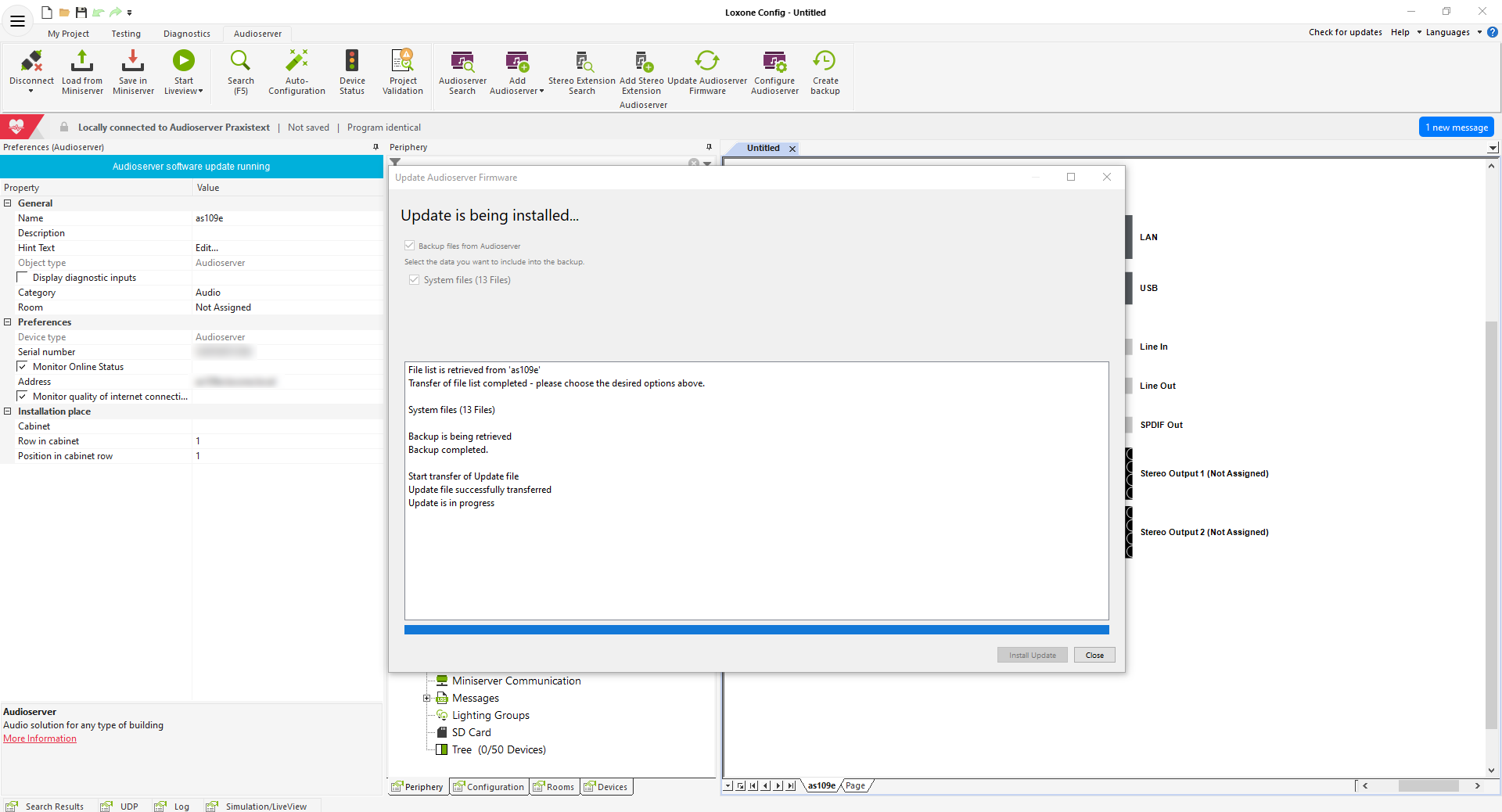Start the Audioserver Search tool
1502x812 pixels.
click(462, 62)
